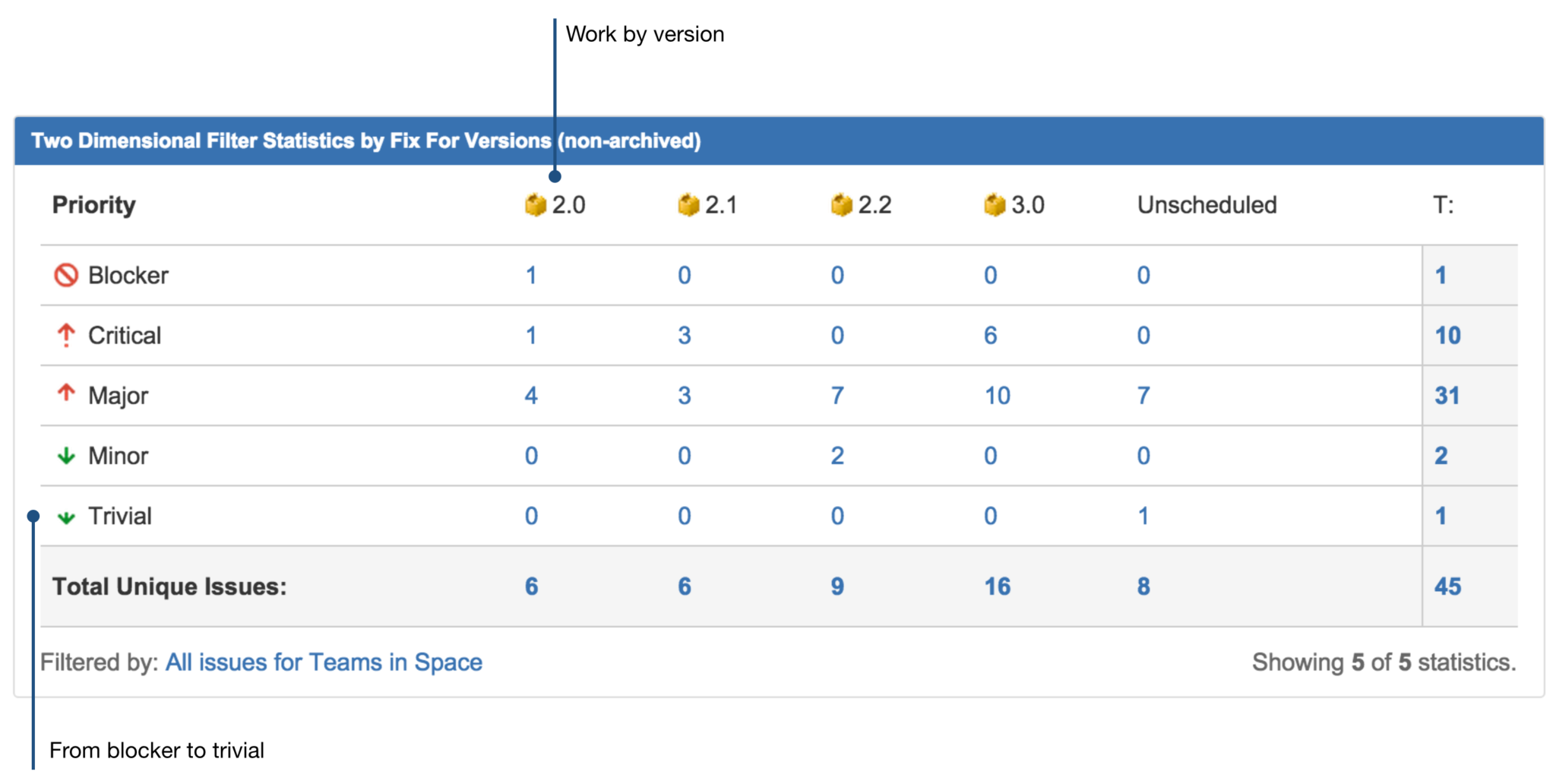
Task: Open Major issue count for version 2.0
Action: (x=531, y=395)
